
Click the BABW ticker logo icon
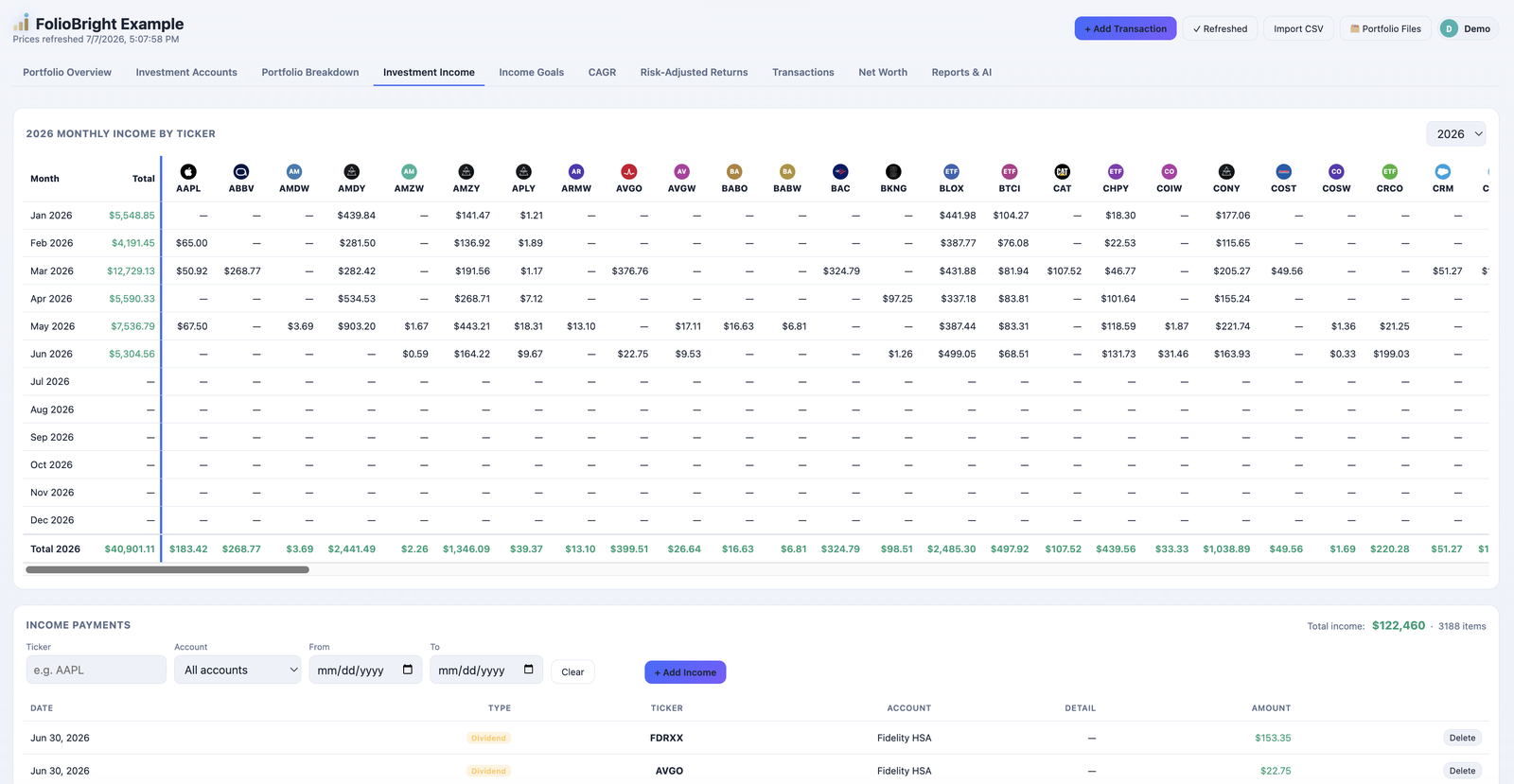click(787, 171)
